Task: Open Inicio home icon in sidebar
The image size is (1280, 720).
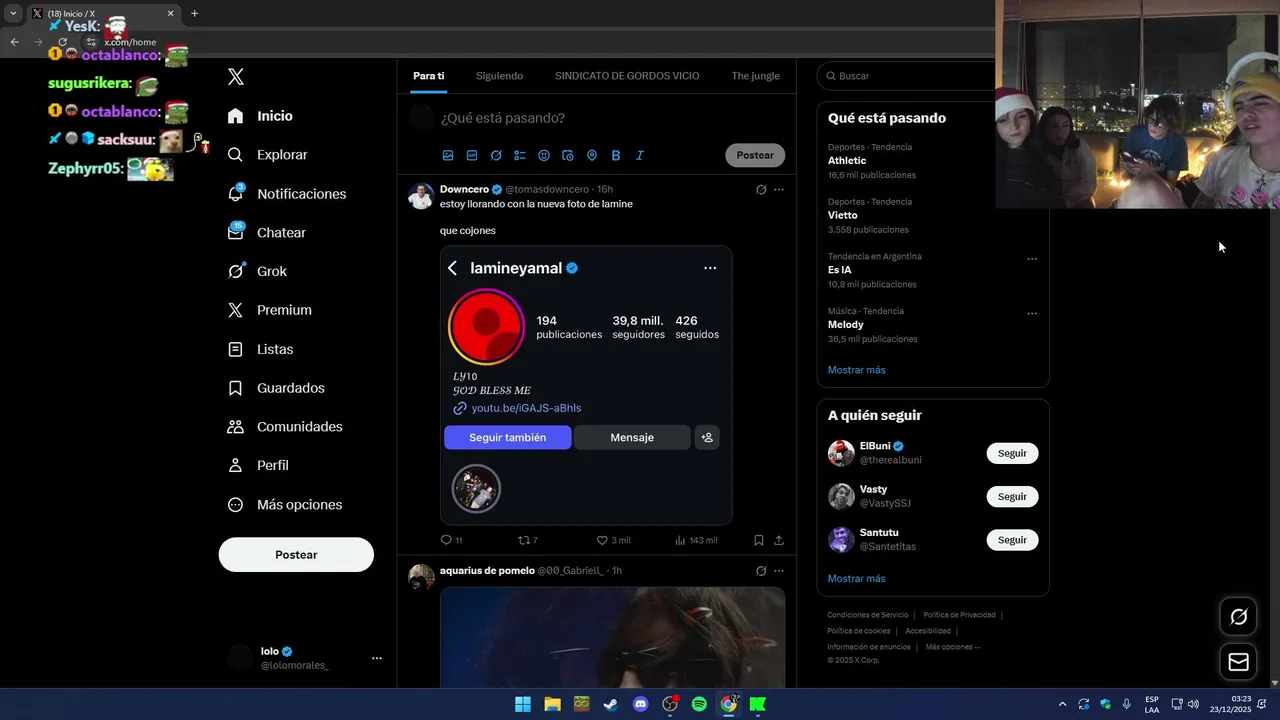Action: click(x=236, y=116)
